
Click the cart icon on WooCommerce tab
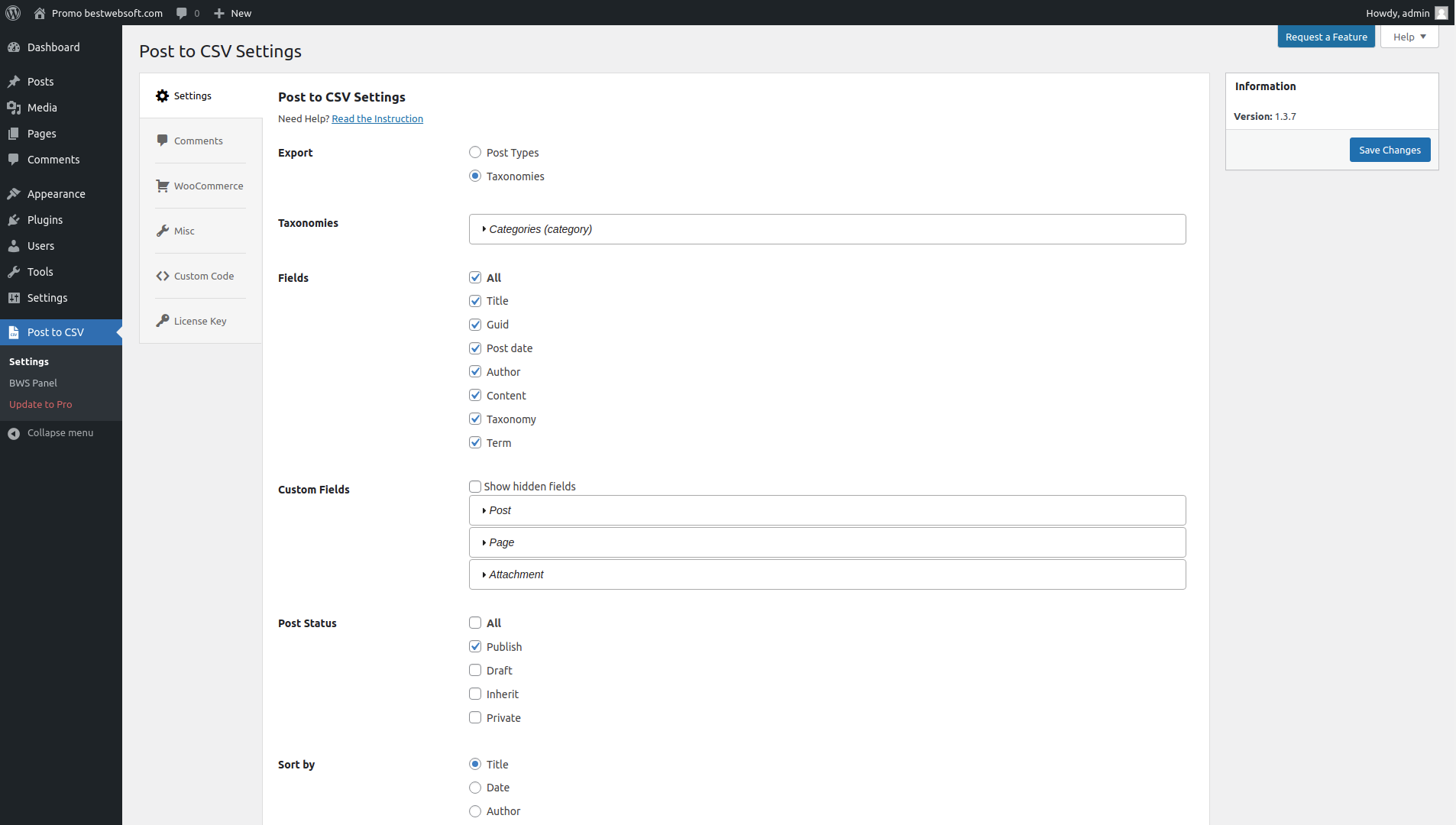coord(162,186)
